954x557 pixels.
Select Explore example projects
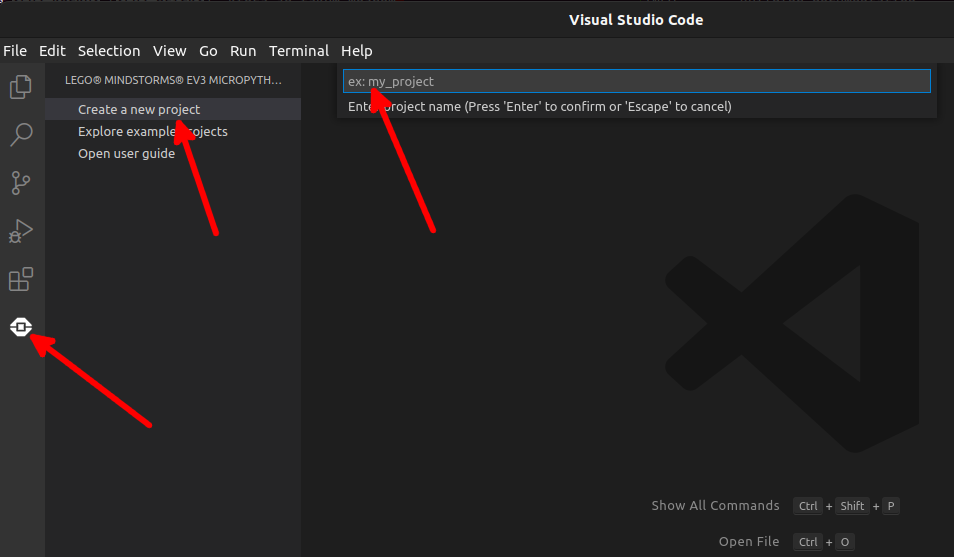click(x=152, y=131)
